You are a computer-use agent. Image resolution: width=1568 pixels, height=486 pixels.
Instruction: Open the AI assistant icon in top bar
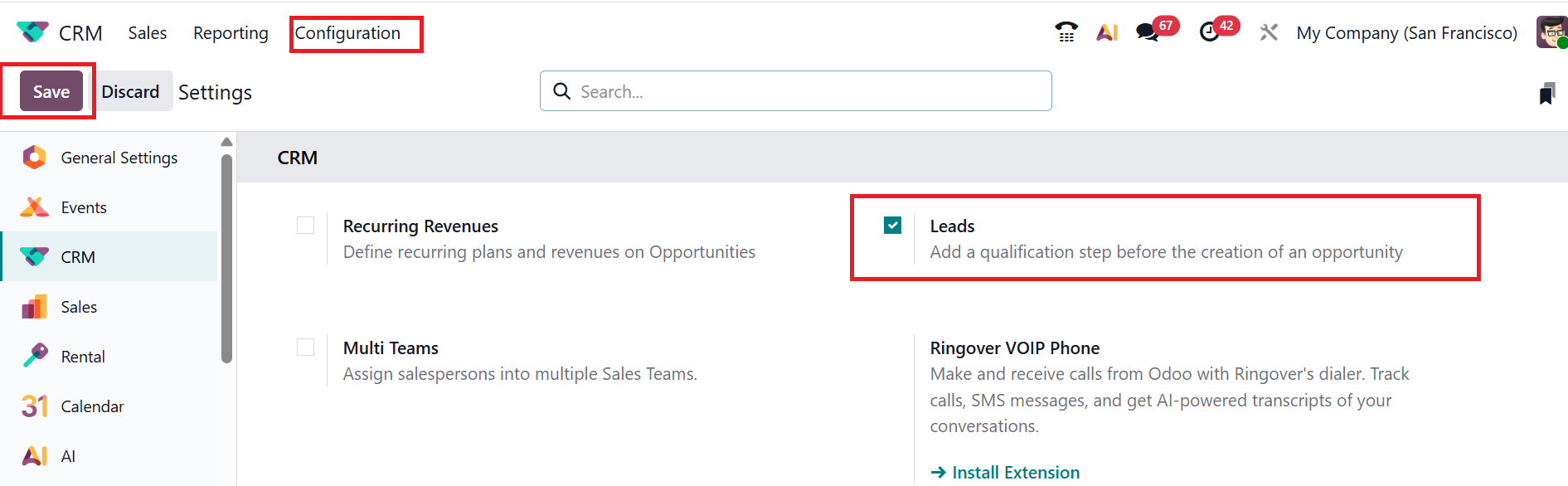1107,32
